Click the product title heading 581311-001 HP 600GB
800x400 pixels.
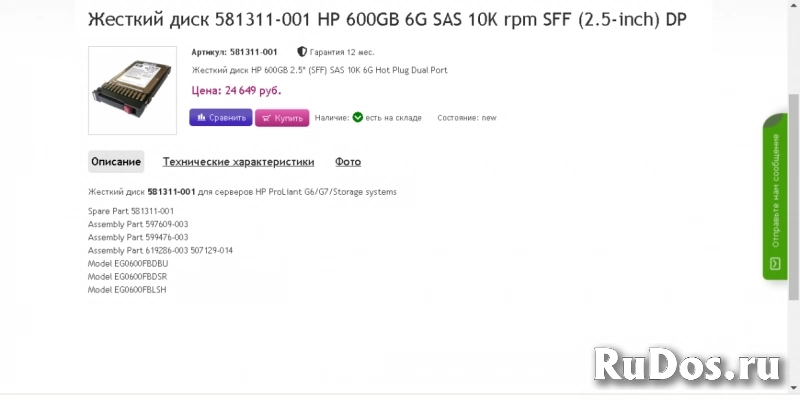[387, 20]
